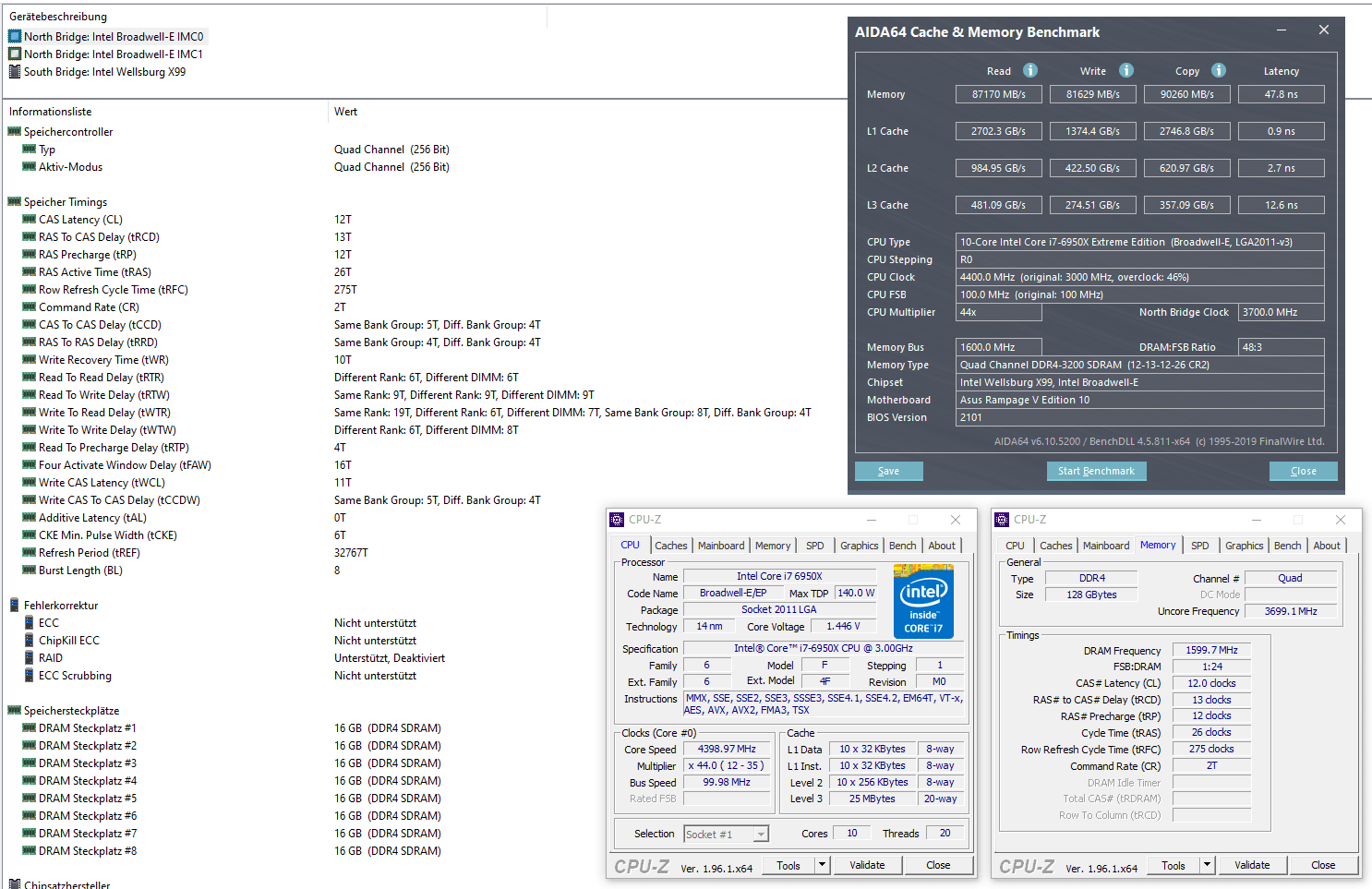Click the Speichercontroller section memory icon
This screenshot has height=889, width=1372.
point(15,131)
